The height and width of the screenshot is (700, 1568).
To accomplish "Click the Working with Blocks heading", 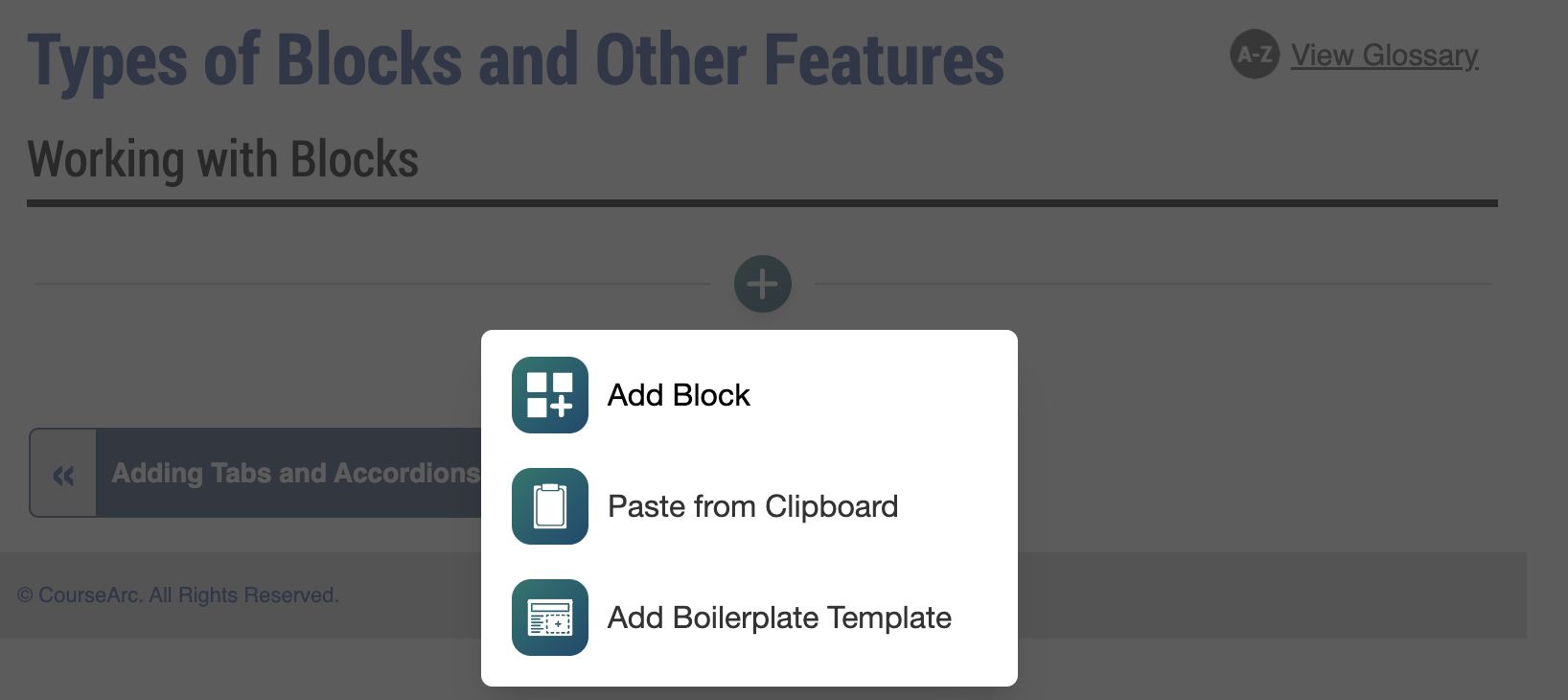I will tap(223, 158).
